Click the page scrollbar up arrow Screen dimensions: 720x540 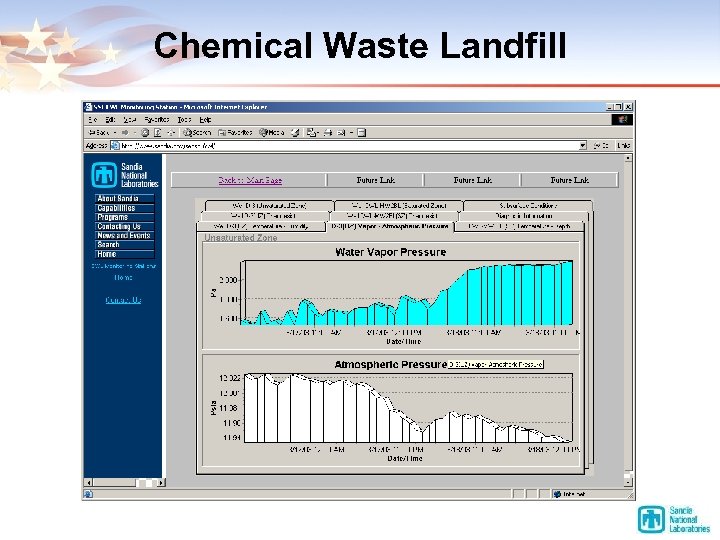click(628, 158)
